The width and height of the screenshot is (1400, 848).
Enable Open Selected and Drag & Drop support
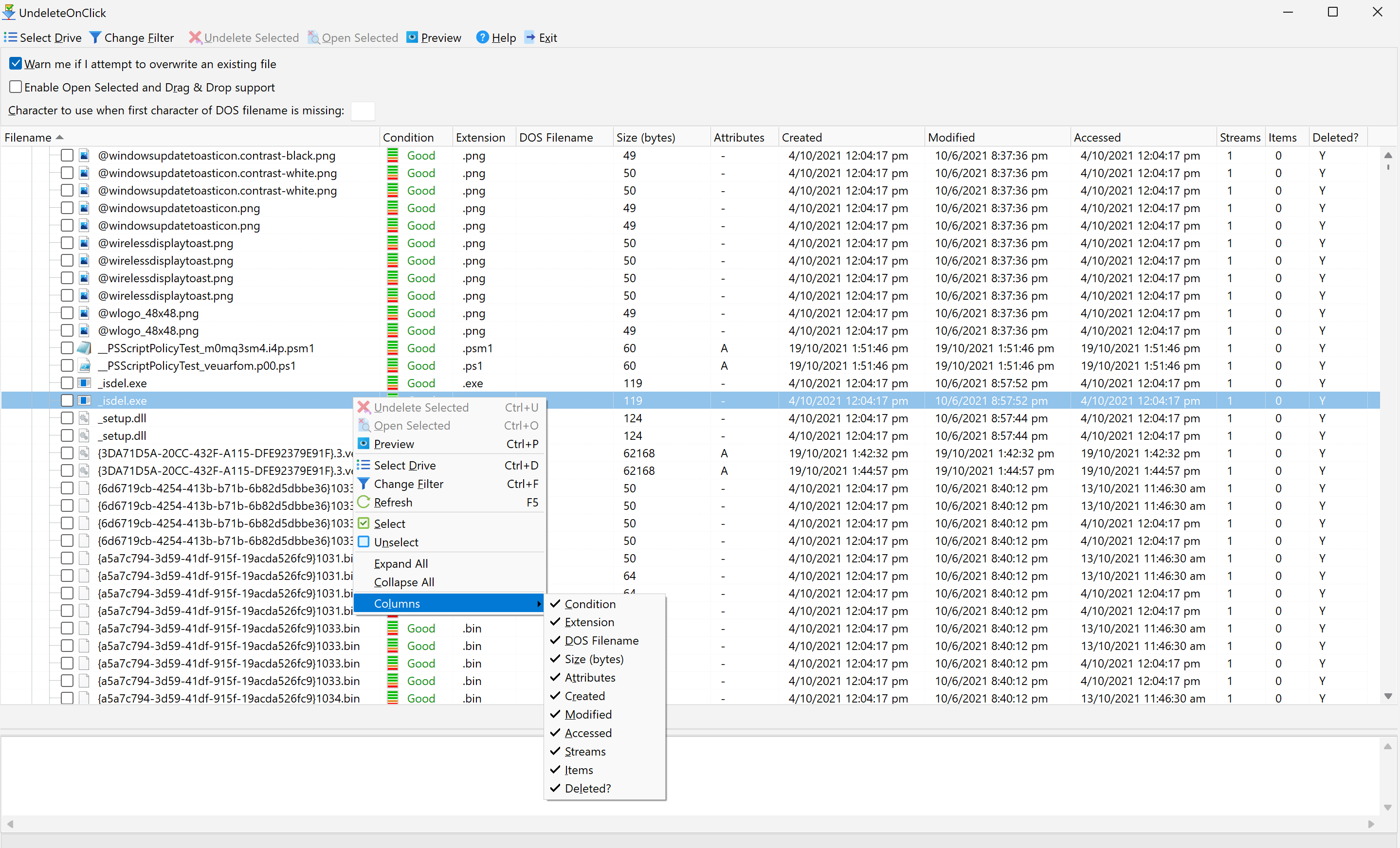(16, 87)
